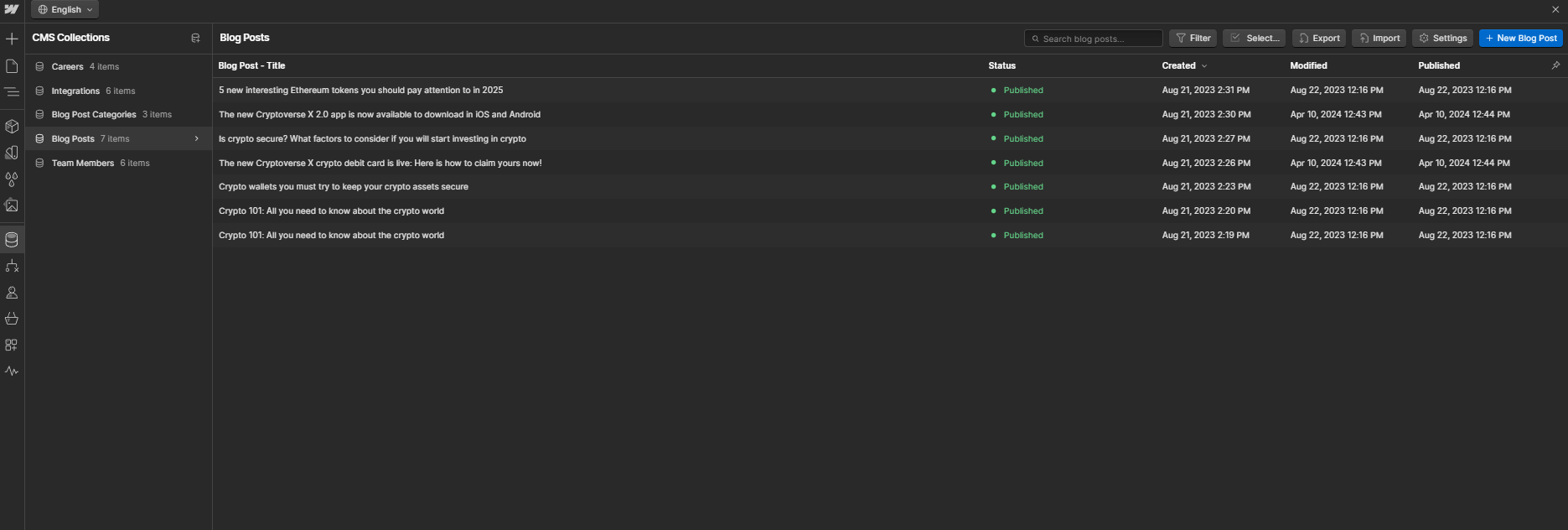
Task: Open the Integrations collection
Action: (x=118, y=91)
